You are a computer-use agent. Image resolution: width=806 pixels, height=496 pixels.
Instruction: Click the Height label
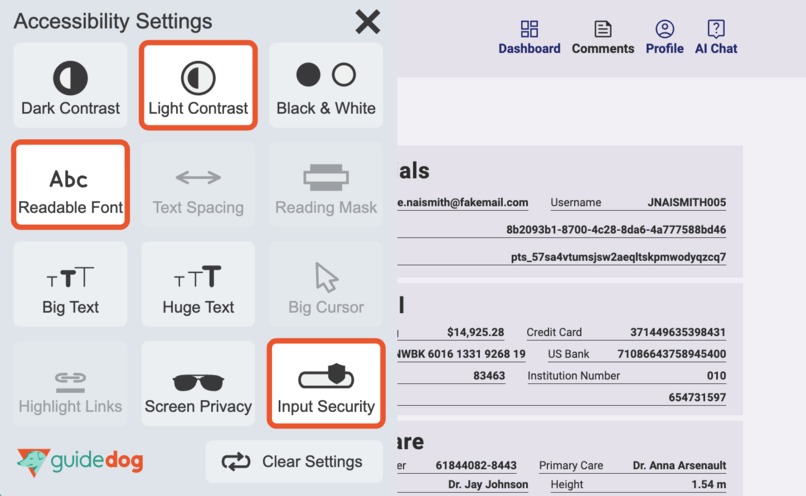566,484
